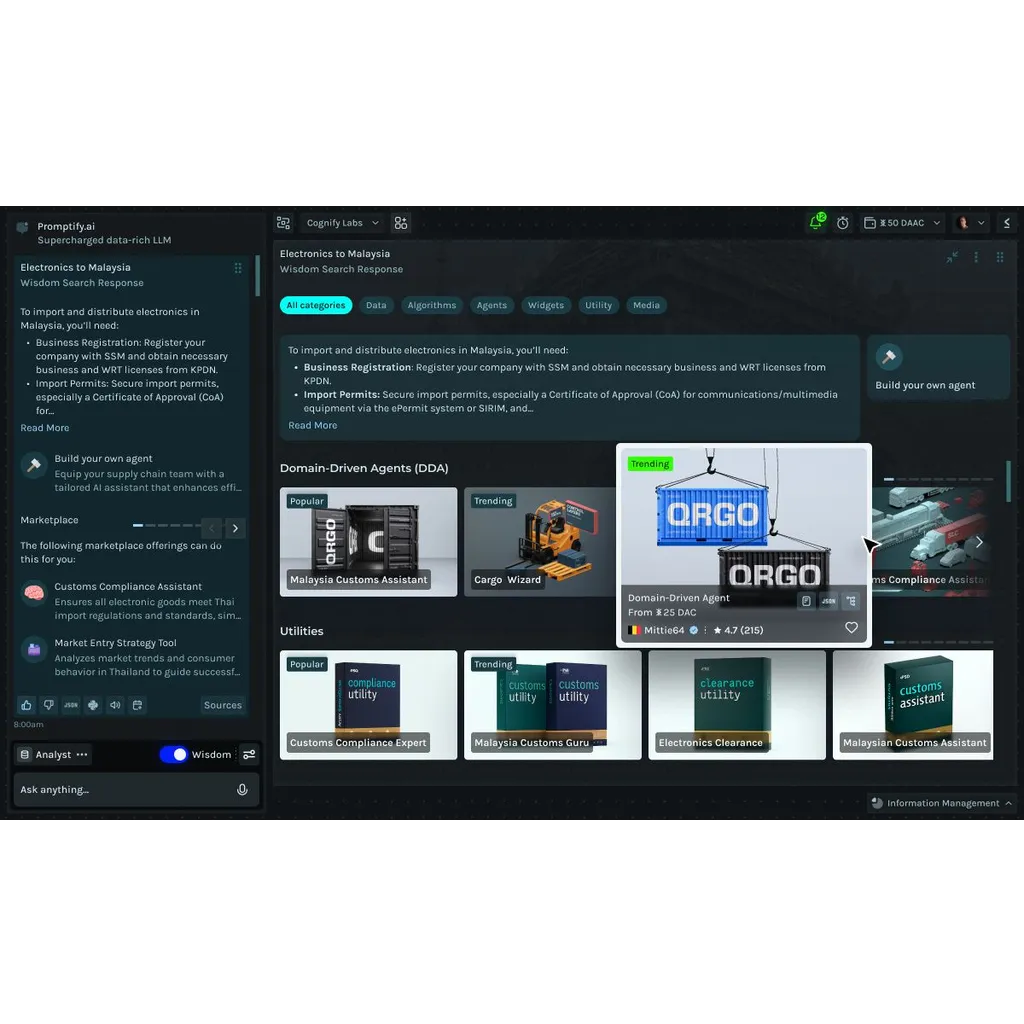
Task: Select the Agents category filter
Action: [492, 305]
